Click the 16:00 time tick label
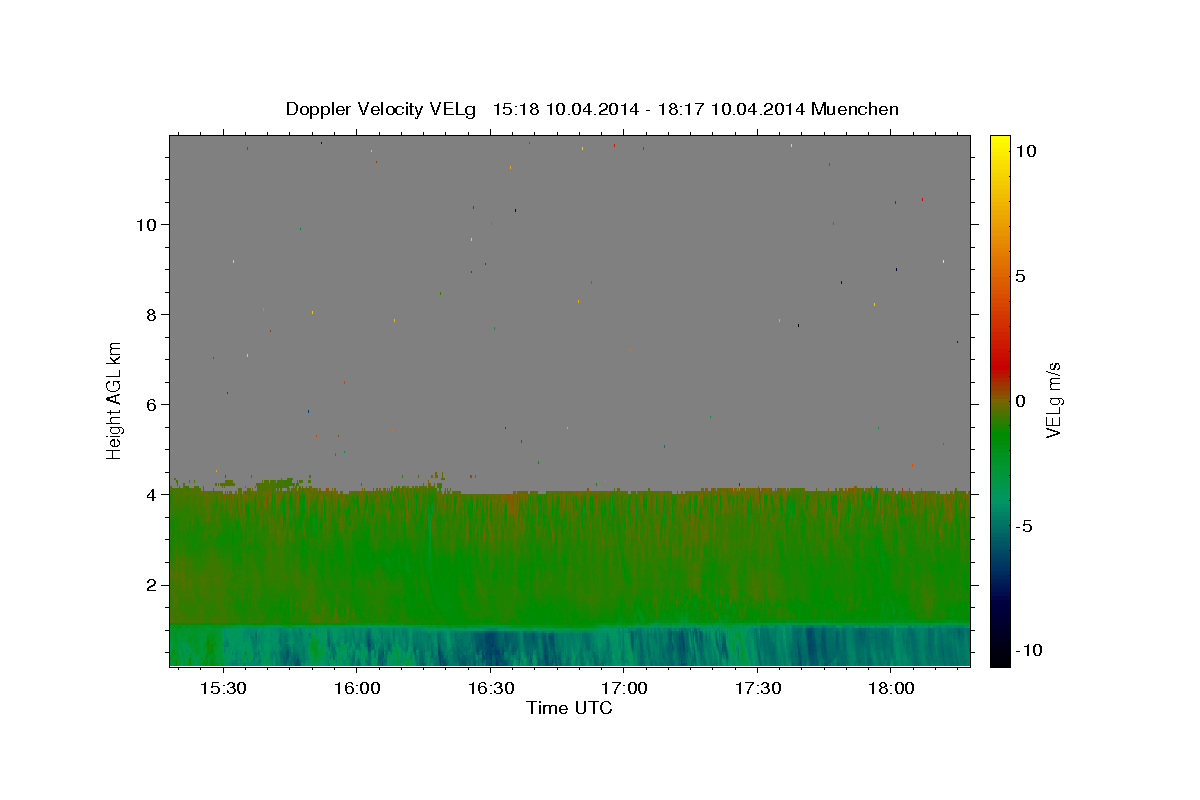The height and width of the screenshot is (800, 1200). (356, 689)
